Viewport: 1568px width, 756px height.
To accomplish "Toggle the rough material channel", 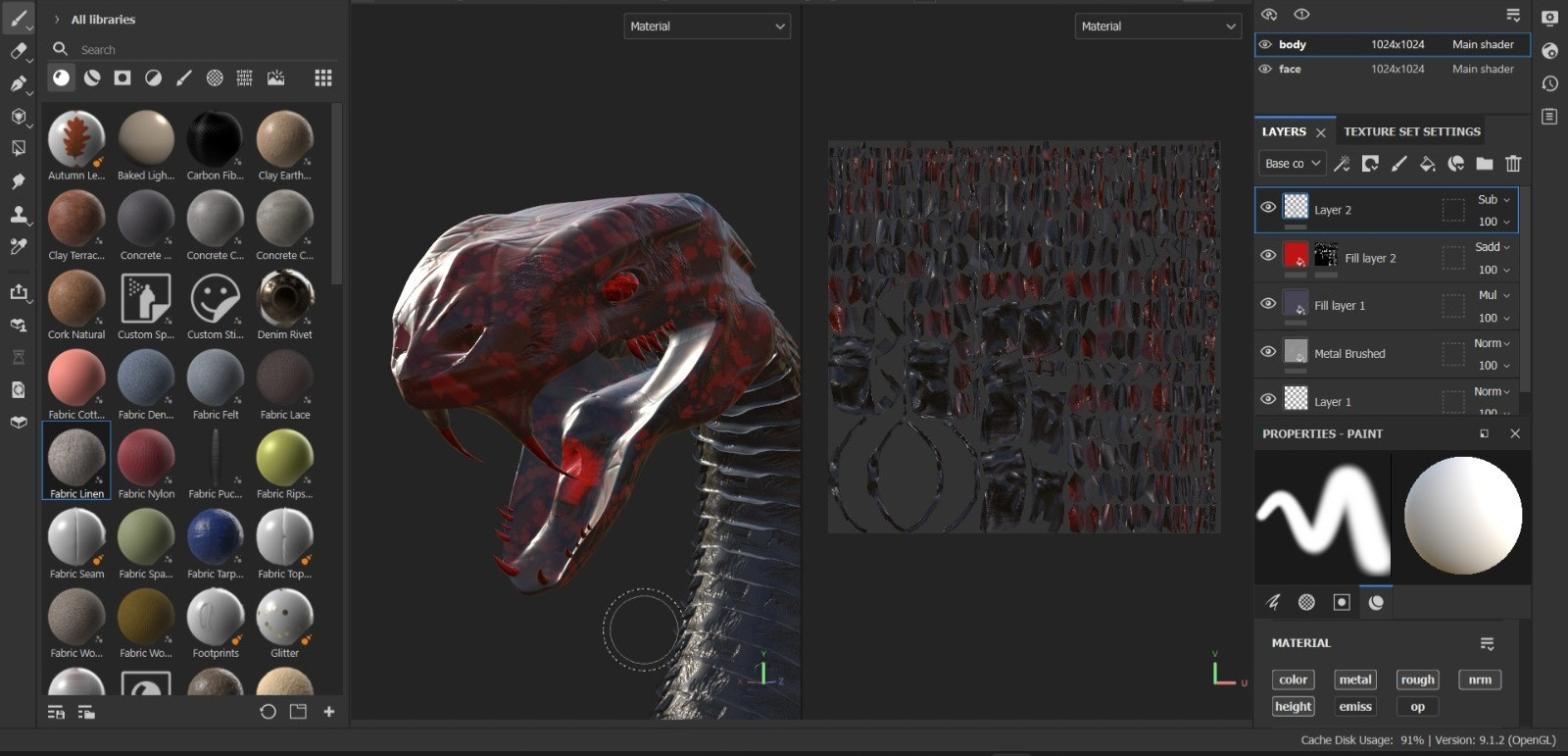I will pyautogui.click(x=1417, y=680).
